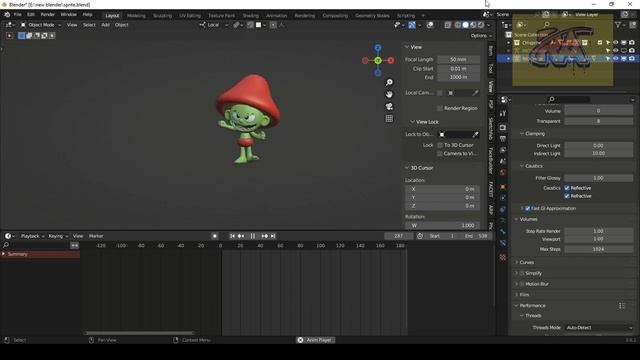640x360 pixels.
Task: Open the Item tab in sidebar
Action: point(491,51)
